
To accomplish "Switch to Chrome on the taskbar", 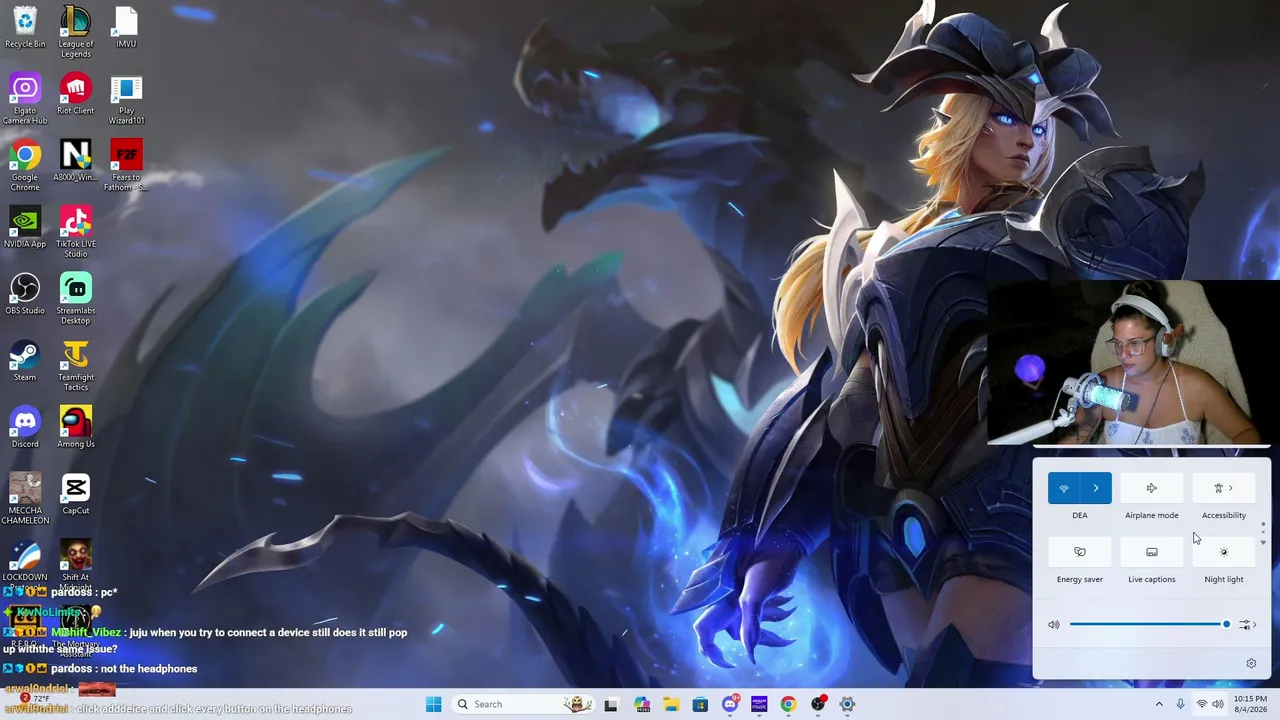I will tap(788, 704).
